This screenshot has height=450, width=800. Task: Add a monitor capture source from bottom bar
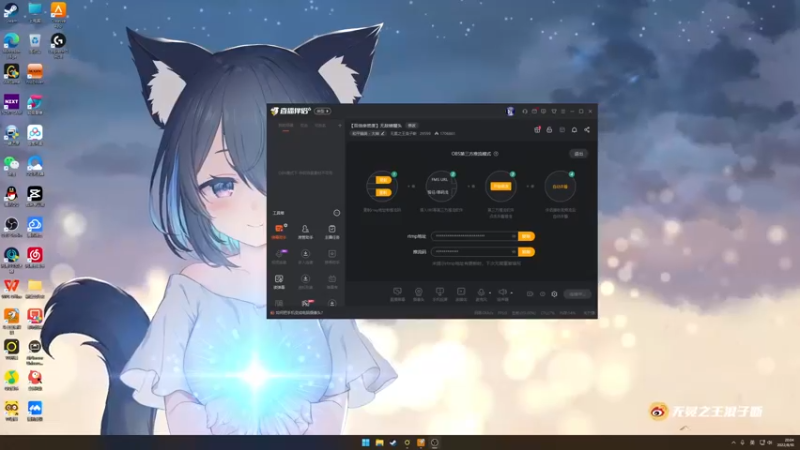pos(397,294)
